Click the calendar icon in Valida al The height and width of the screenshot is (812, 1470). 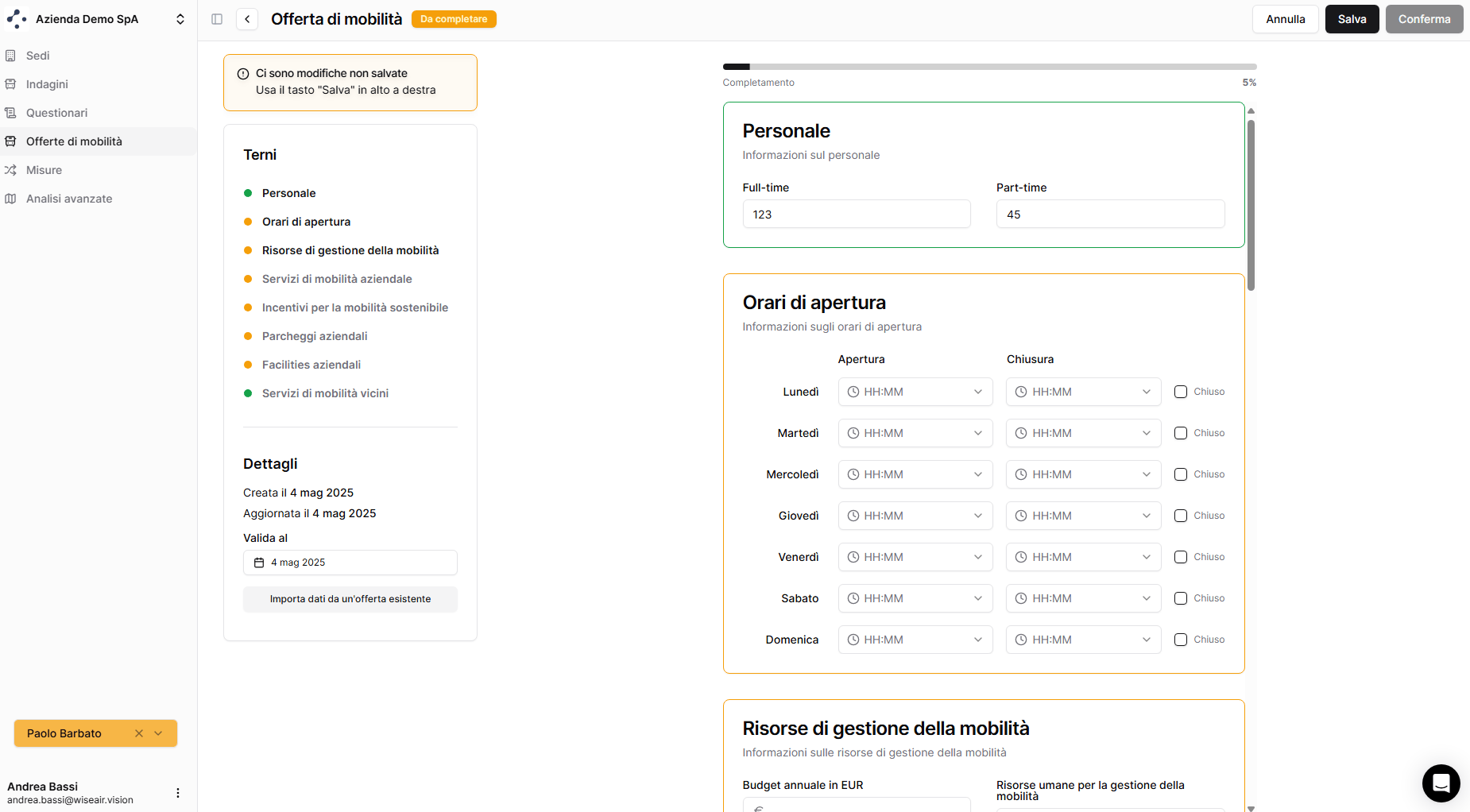pos(259,563)
